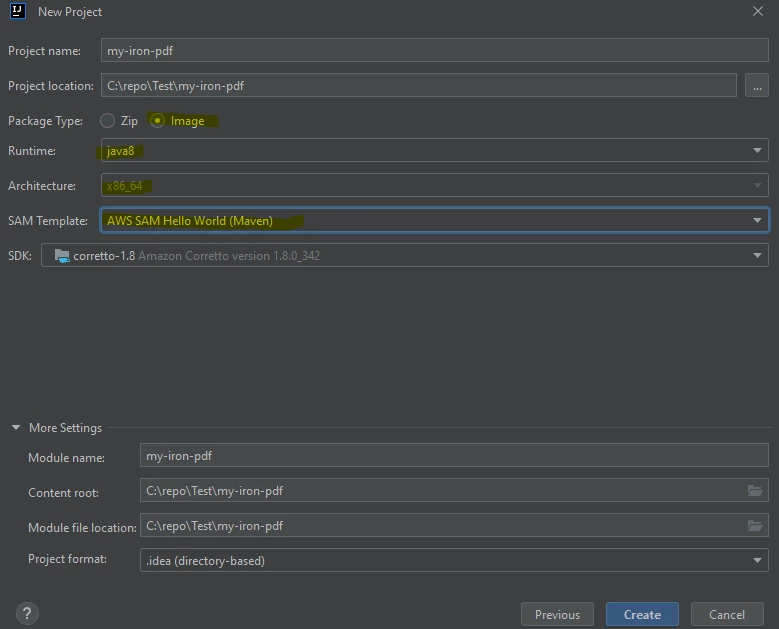Browse for project location with ellipsis button

tap(757, 85)
